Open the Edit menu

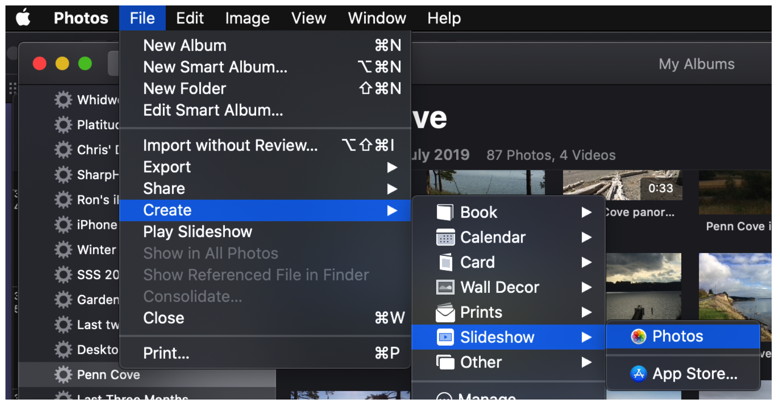point(190,18)
